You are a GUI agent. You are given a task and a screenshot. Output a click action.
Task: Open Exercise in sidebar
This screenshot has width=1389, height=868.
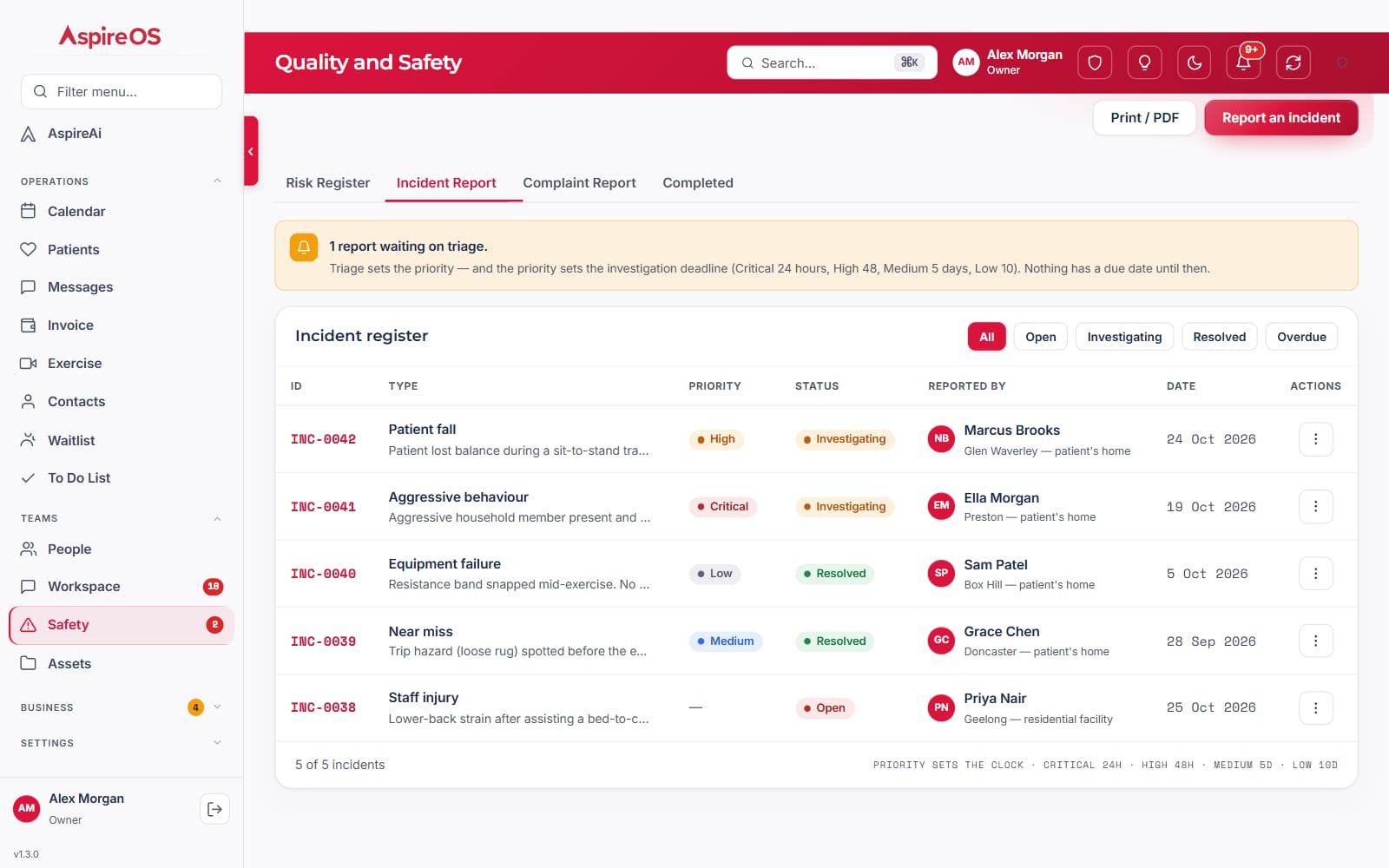pos(122,364)
